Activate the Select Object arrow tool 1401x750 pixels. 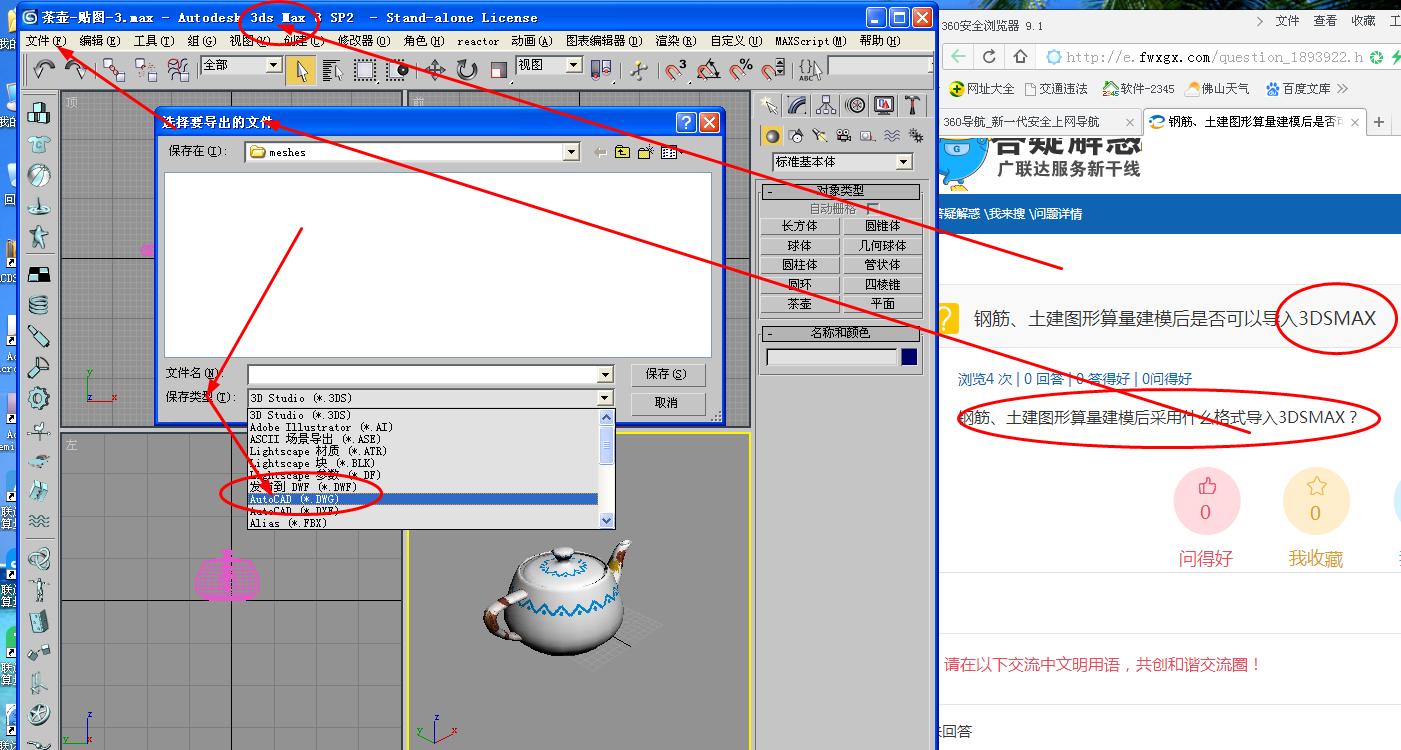299,68
